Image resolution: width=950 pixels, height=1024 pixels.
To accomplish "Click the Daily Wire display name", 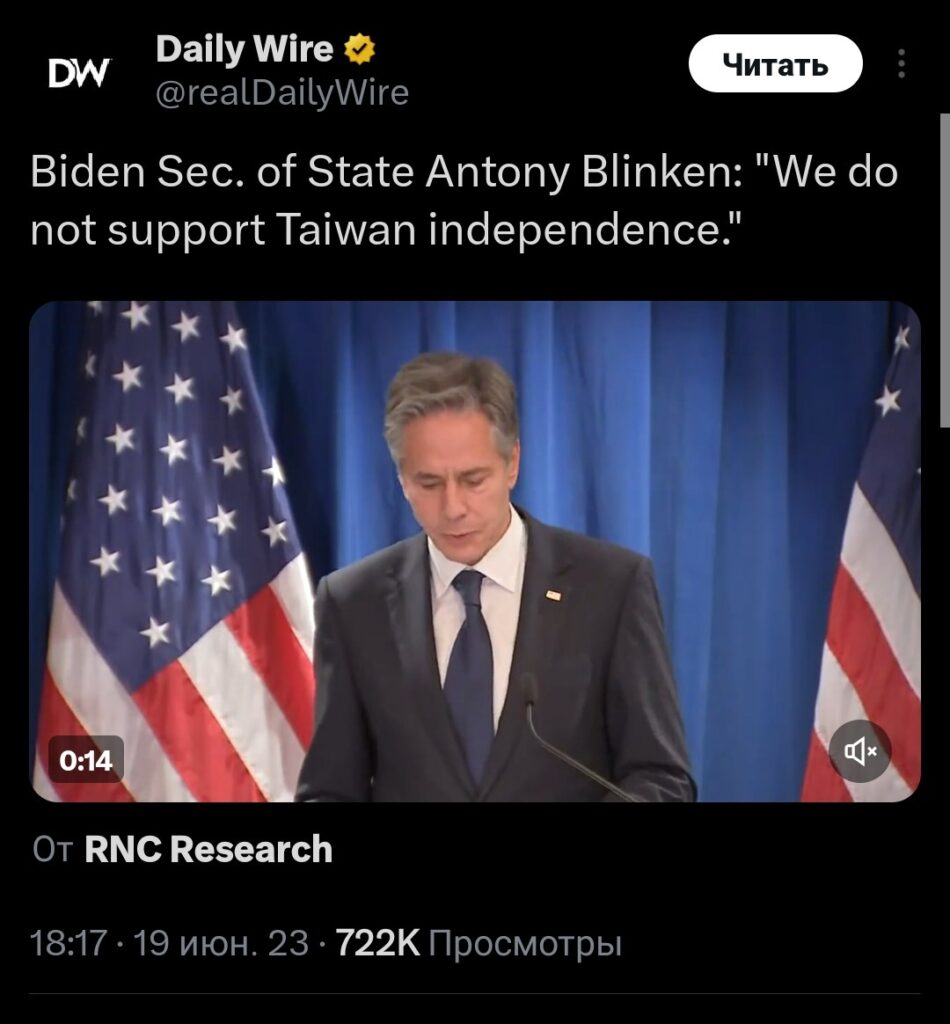I will pos(244,50).
